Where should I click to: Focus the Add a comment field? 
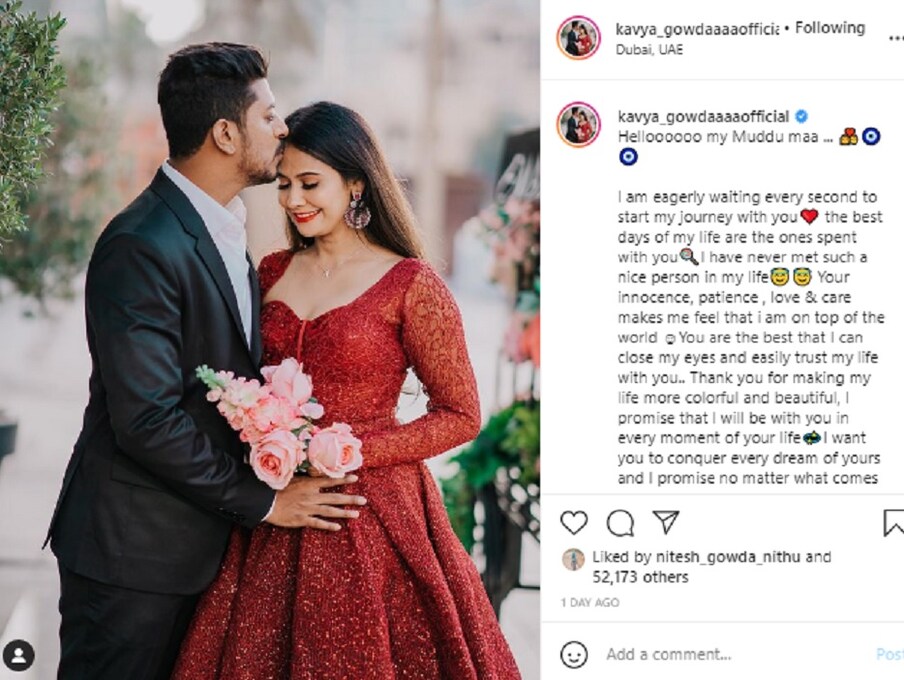point(738,655)
